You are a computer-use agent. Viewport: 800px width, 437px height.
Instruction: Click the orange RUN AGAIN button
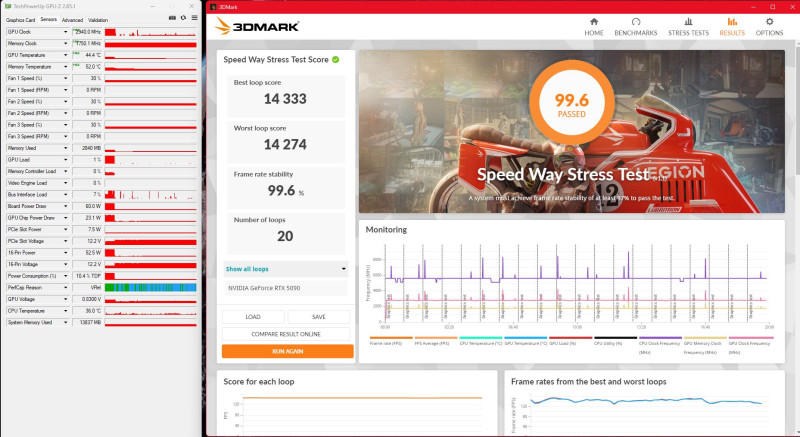tap(288, 351)
